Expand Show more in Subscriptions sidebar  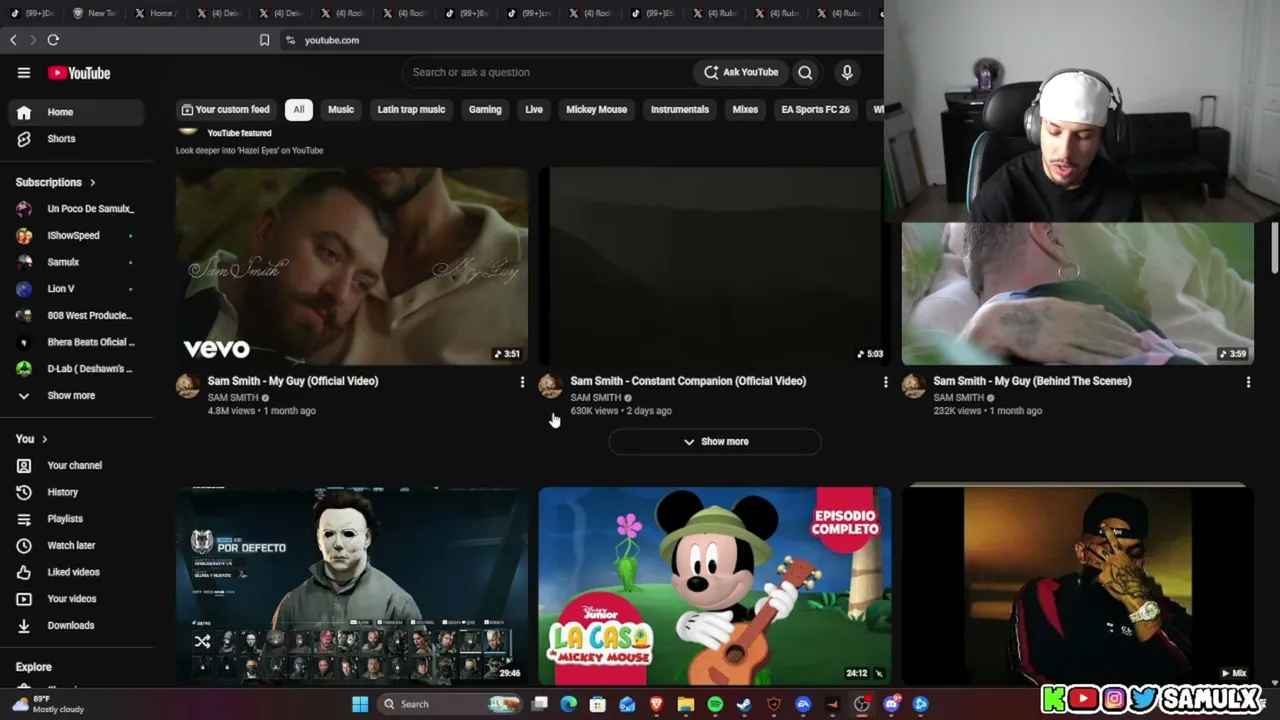point(76,396)
